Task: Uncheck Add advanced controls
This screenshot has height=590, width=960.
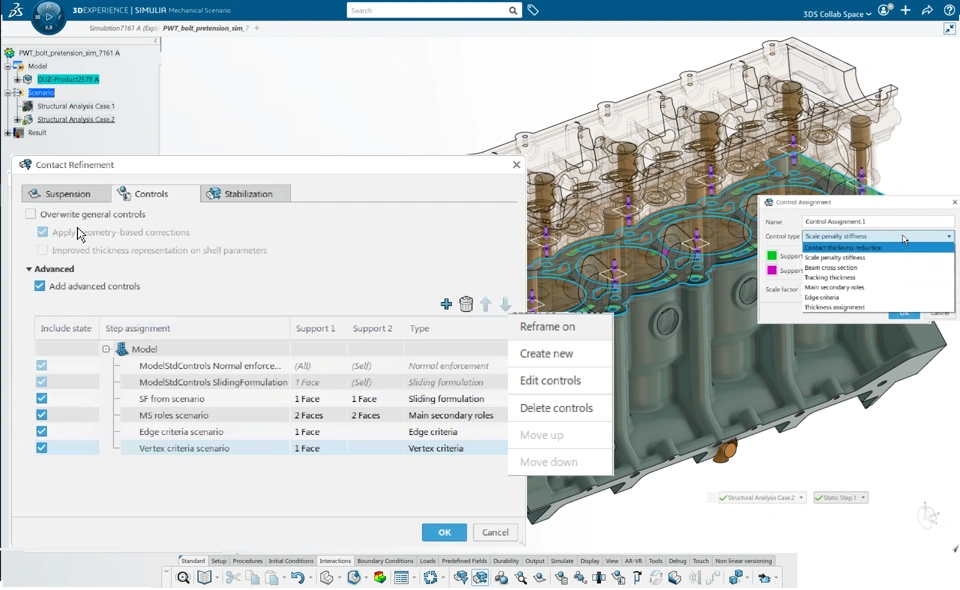Action: point(40,286)
